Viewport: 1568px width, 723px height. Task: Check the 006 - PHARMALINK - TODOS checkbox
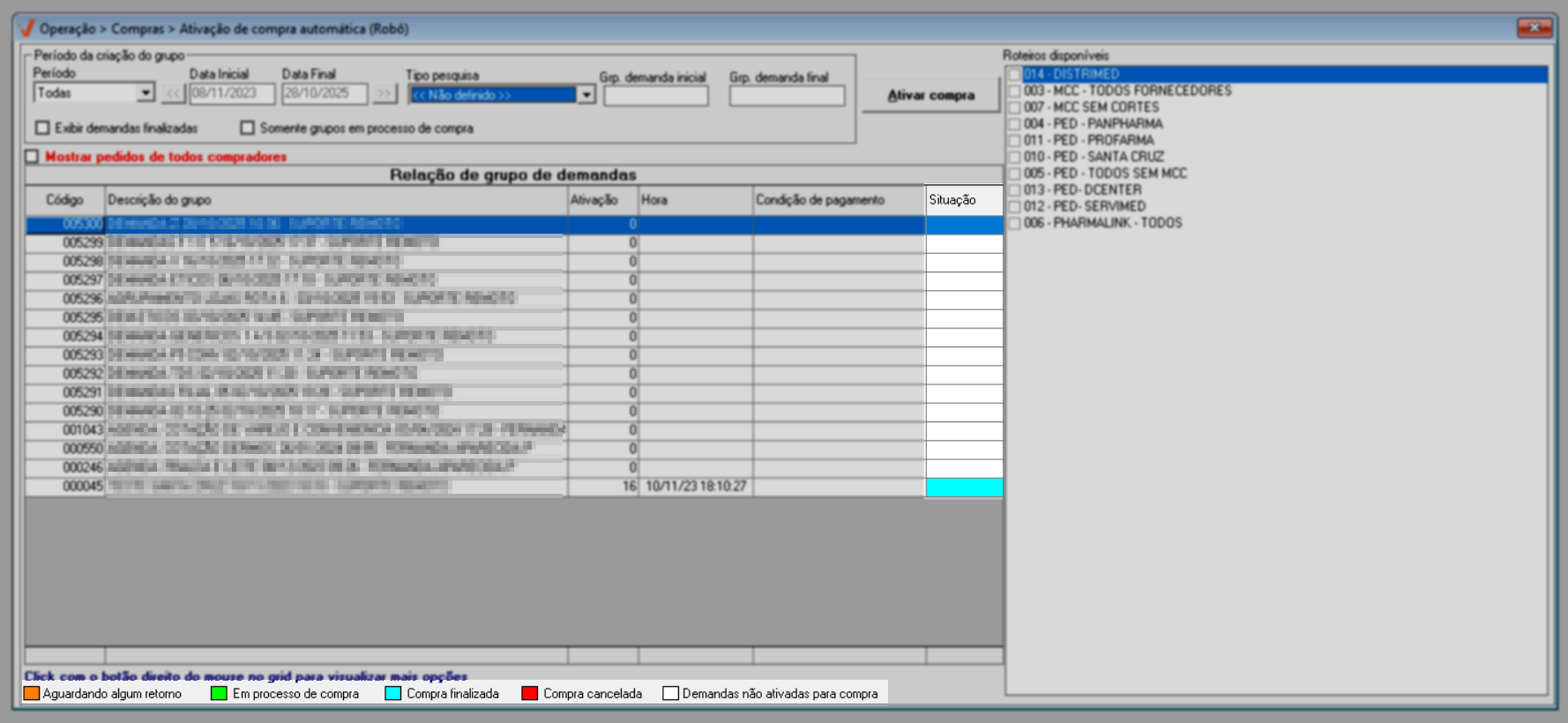point(1014,223)
